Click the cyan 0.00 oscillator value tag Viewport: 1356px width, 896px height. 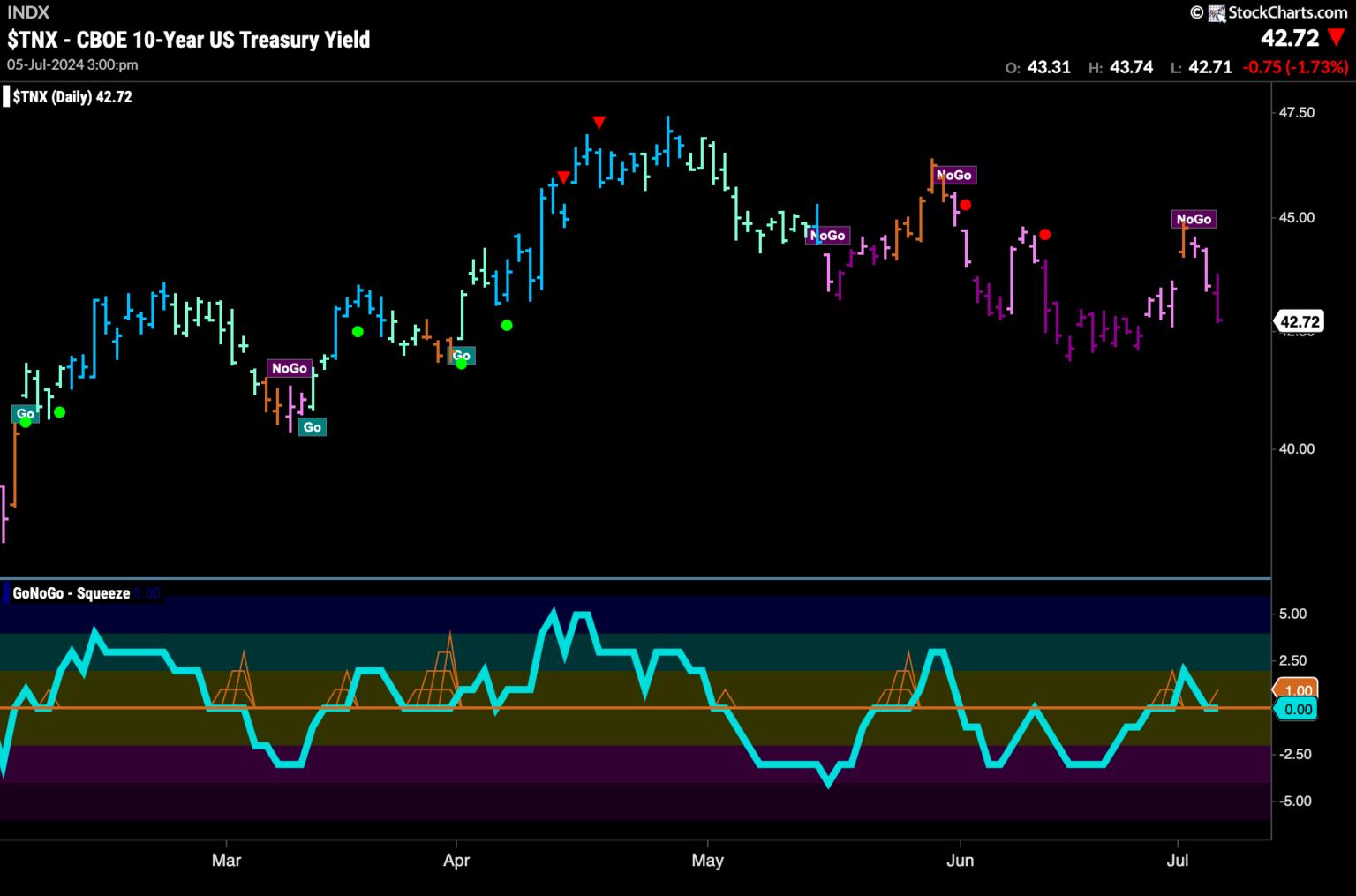coord(1298,709)
